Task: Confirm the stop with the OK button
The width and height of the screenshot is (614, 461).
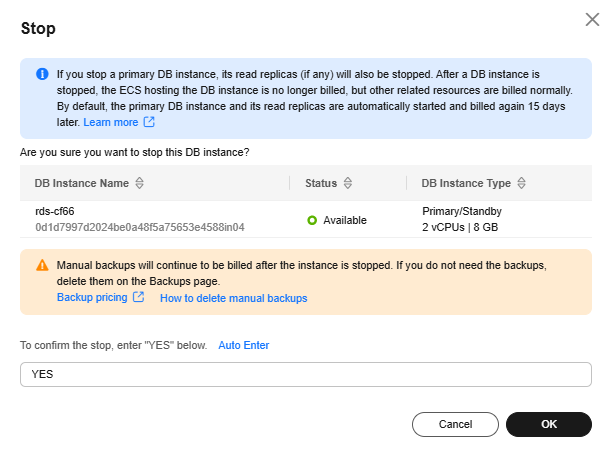Action: [x=548, y=424]
